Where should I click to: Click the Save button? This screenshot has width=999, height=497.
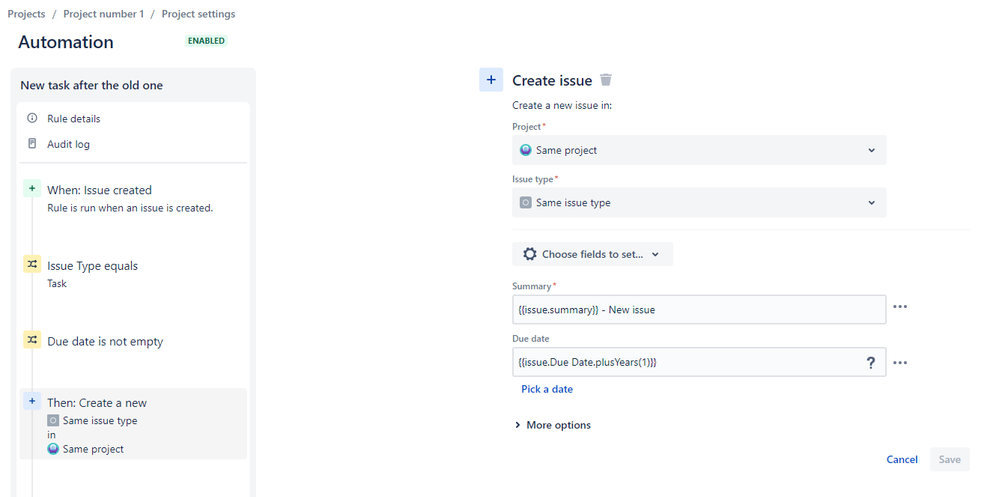pyautogui.click(x=949, y=459)
